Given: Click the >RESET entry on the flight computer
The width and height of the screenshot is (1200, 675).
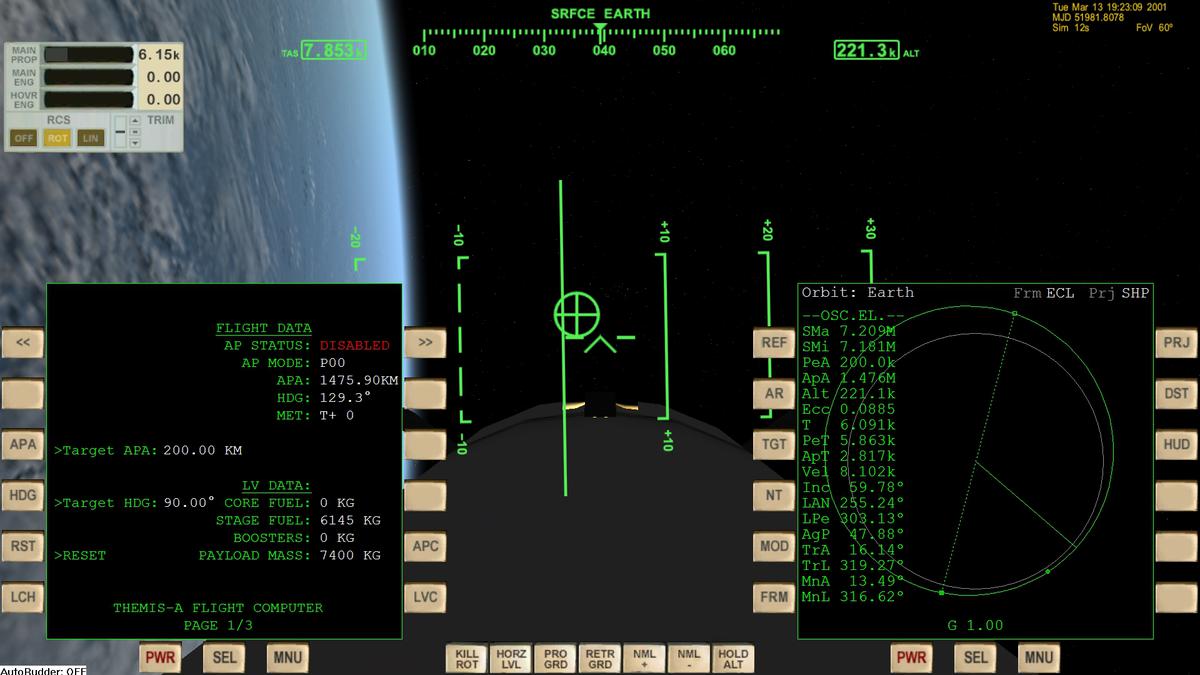Looking at the screenshot, I should click(x=80, y=554).
